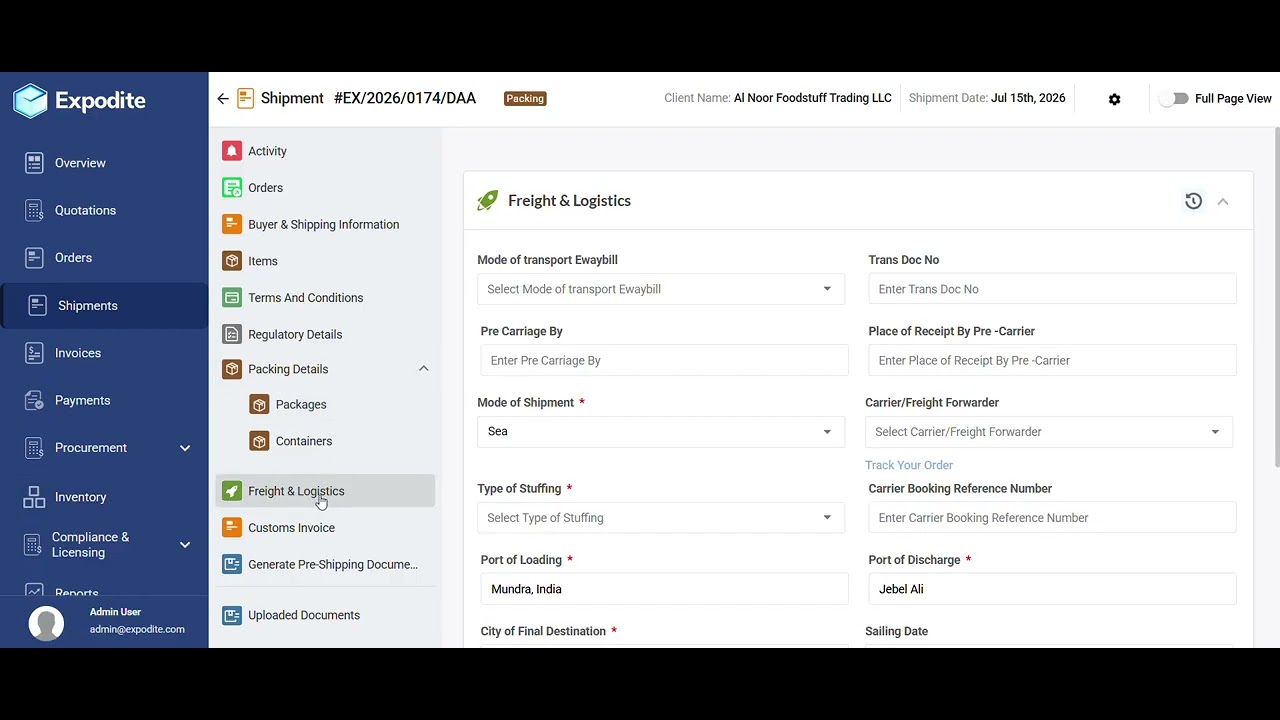Click the Pre Carriage By field
1280x720 pixels.
tap(665, 360)
